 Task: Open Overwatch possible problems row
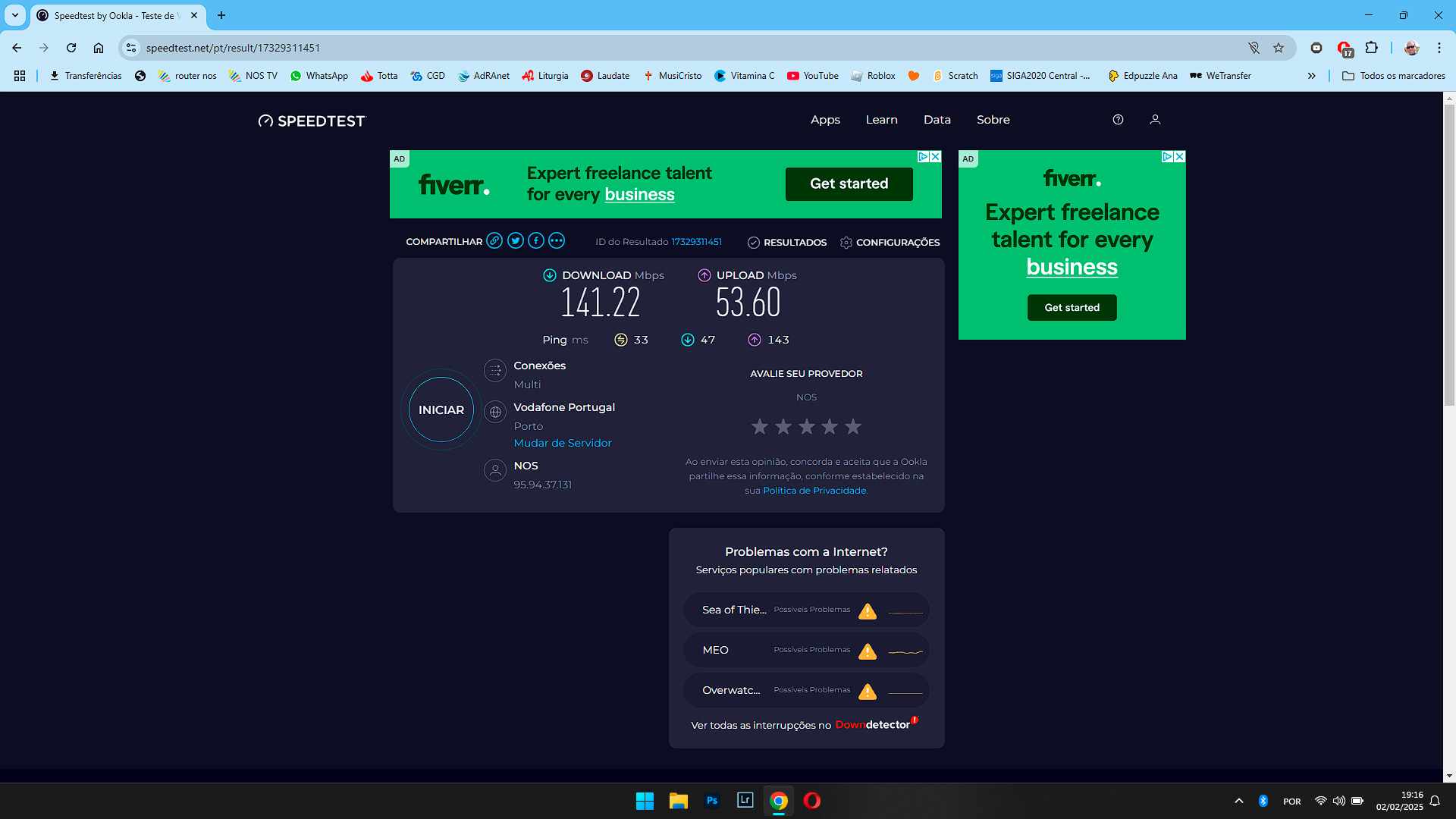(806, 690)
